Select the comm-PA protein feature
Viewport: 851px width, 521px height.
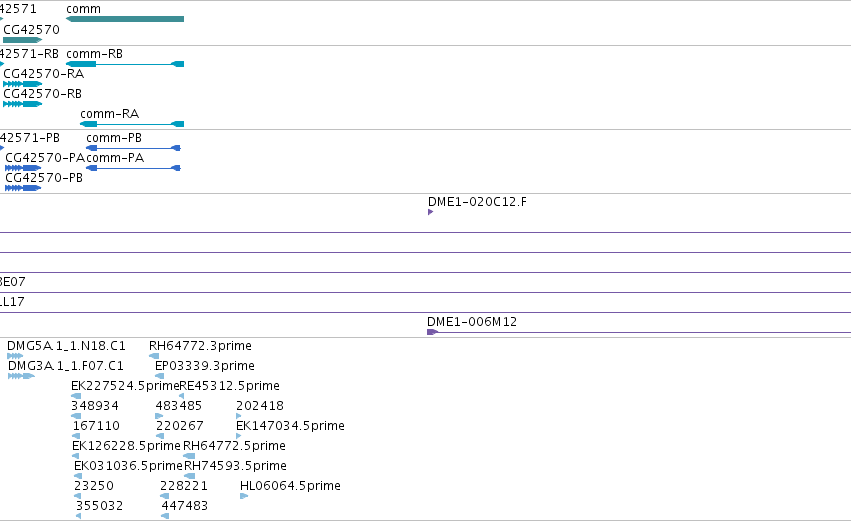(x=133, y=168)
